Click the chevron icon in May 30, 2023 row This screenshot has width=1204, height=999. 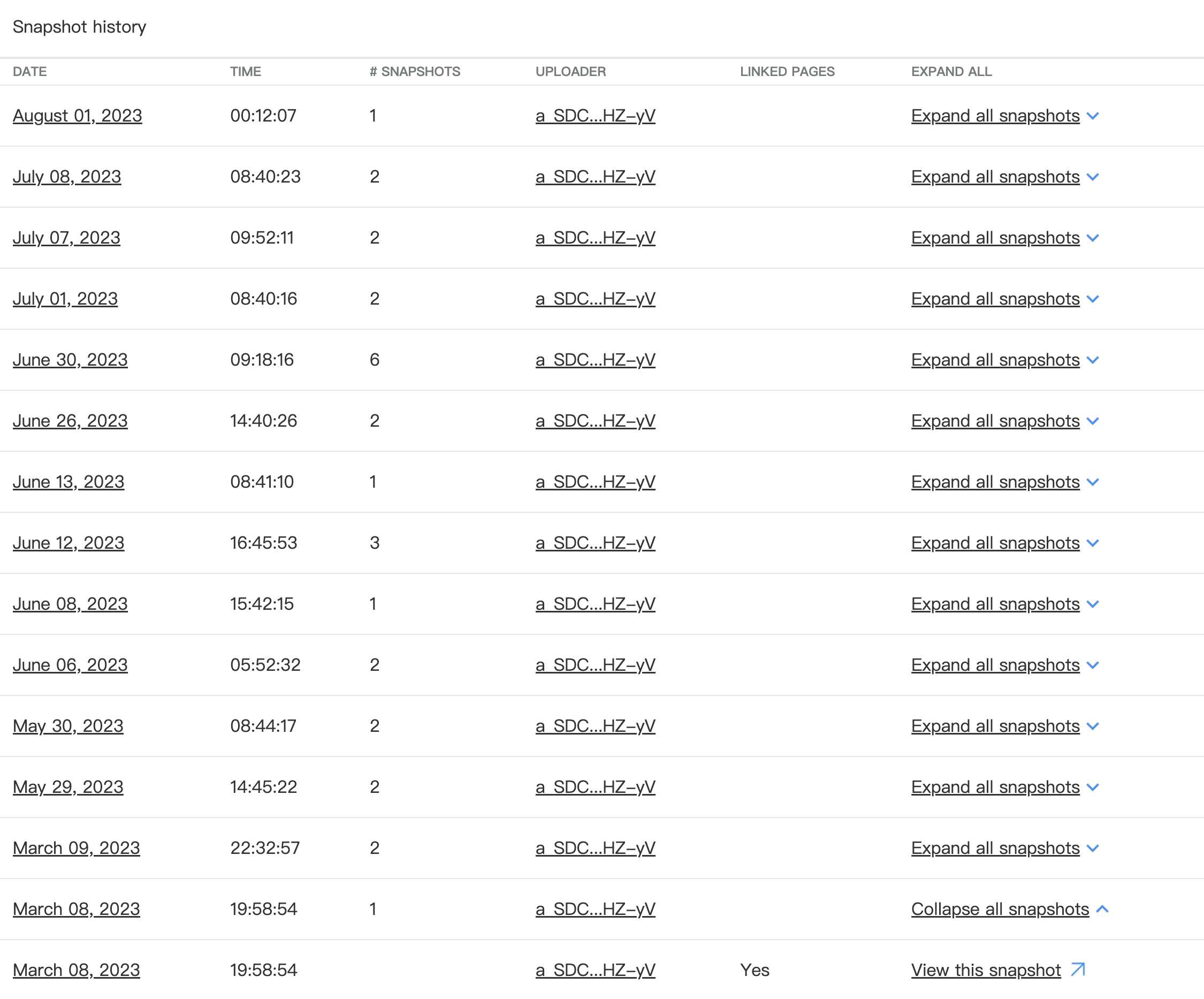1093,726
